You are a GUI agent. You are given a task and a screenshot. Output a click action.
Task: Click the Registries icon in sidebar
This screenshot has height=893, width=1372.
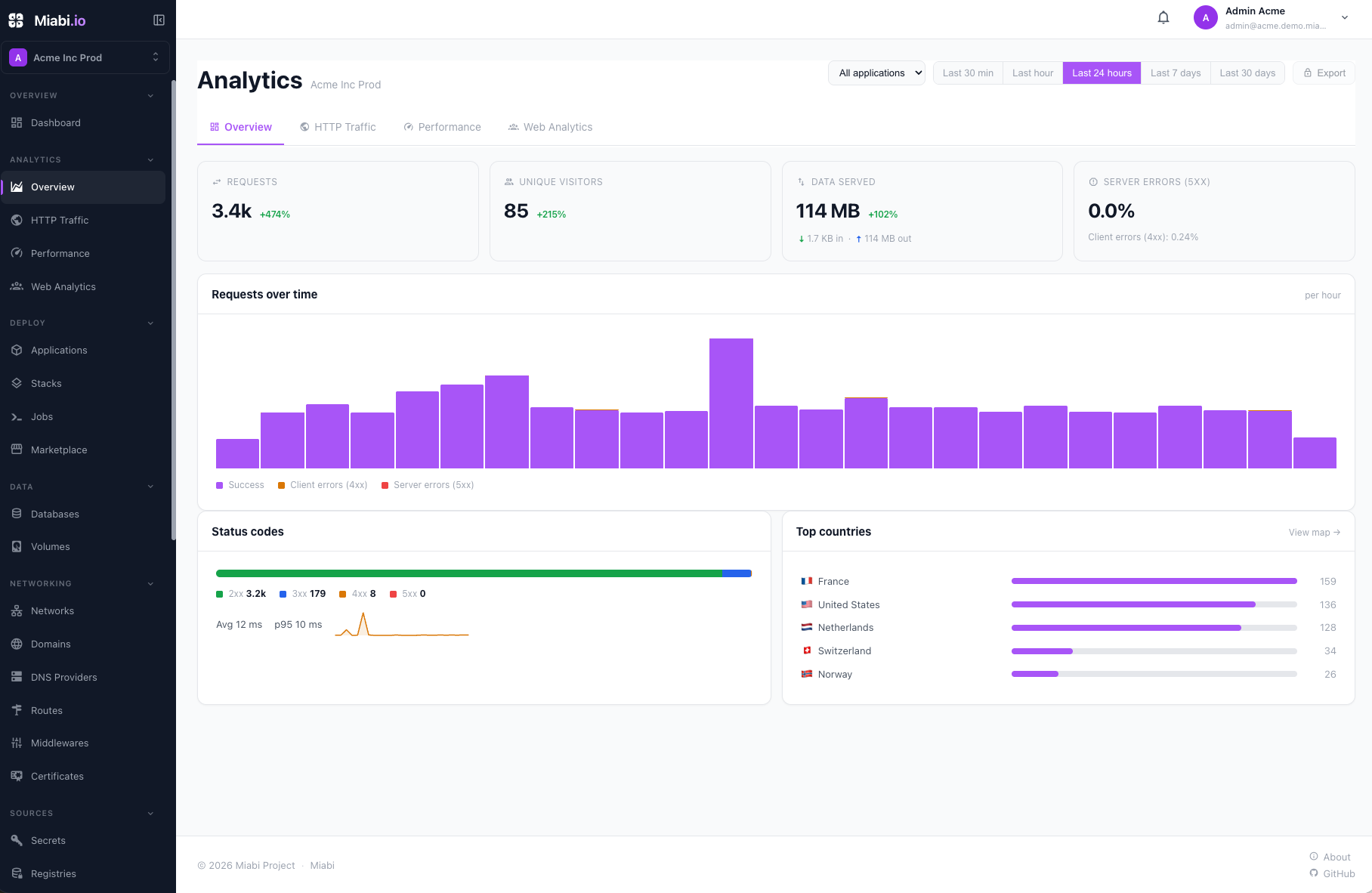point(17,873)
